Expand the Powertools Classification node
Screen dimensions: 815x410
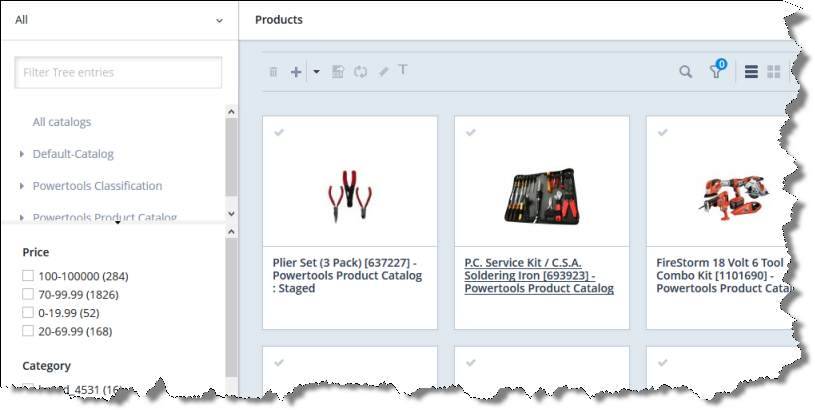[22, 186]
